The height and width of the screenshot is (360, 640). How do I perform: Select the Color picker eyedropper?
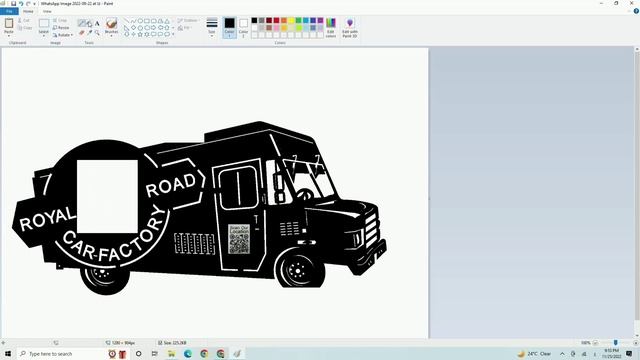(89, 33)
